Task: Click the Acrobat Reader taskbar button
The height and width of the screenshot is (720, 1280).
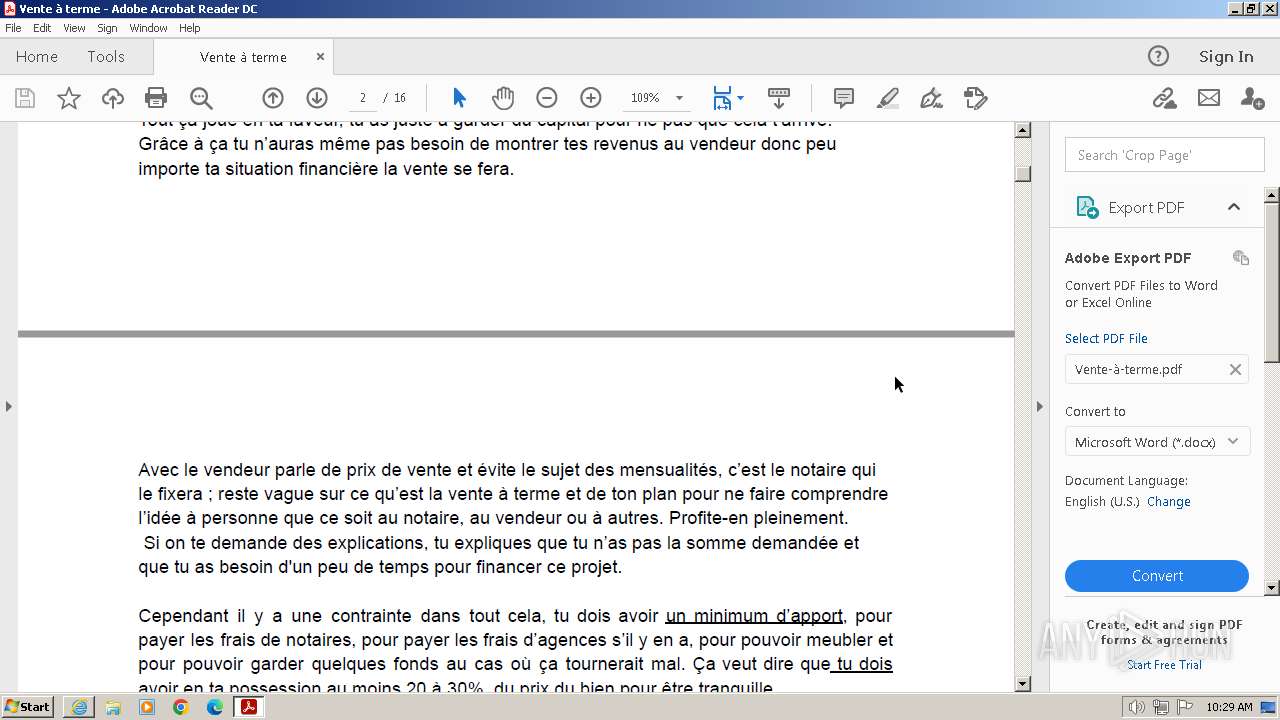Action: click(x=248, y=707)
